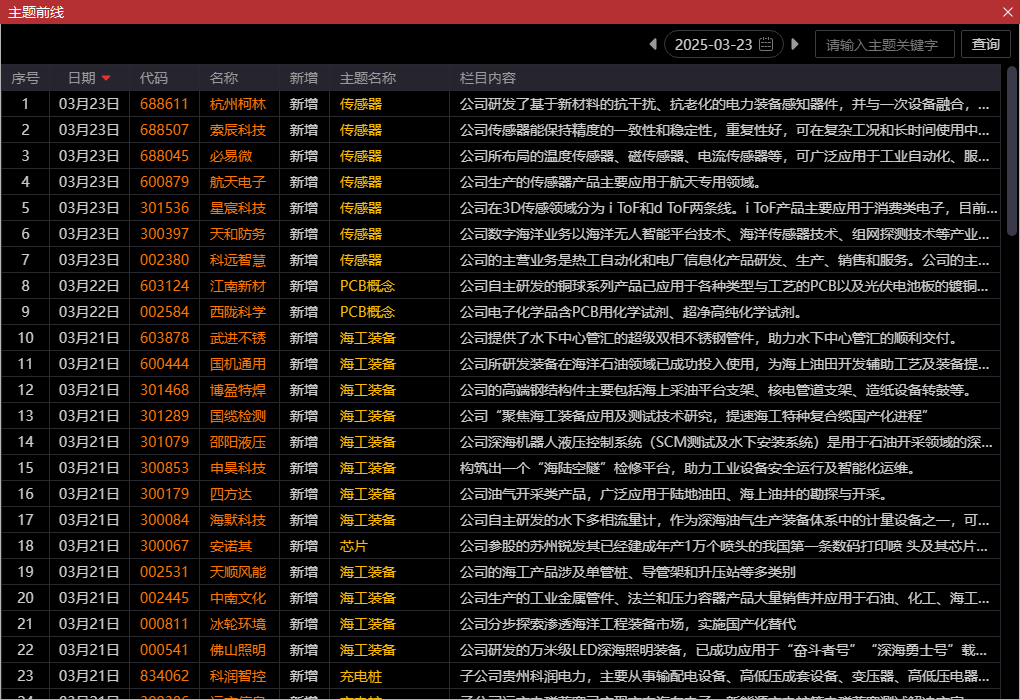Screen dimensions: 1020x700
Task: Open stock 佛山照明
Action: 237,651
